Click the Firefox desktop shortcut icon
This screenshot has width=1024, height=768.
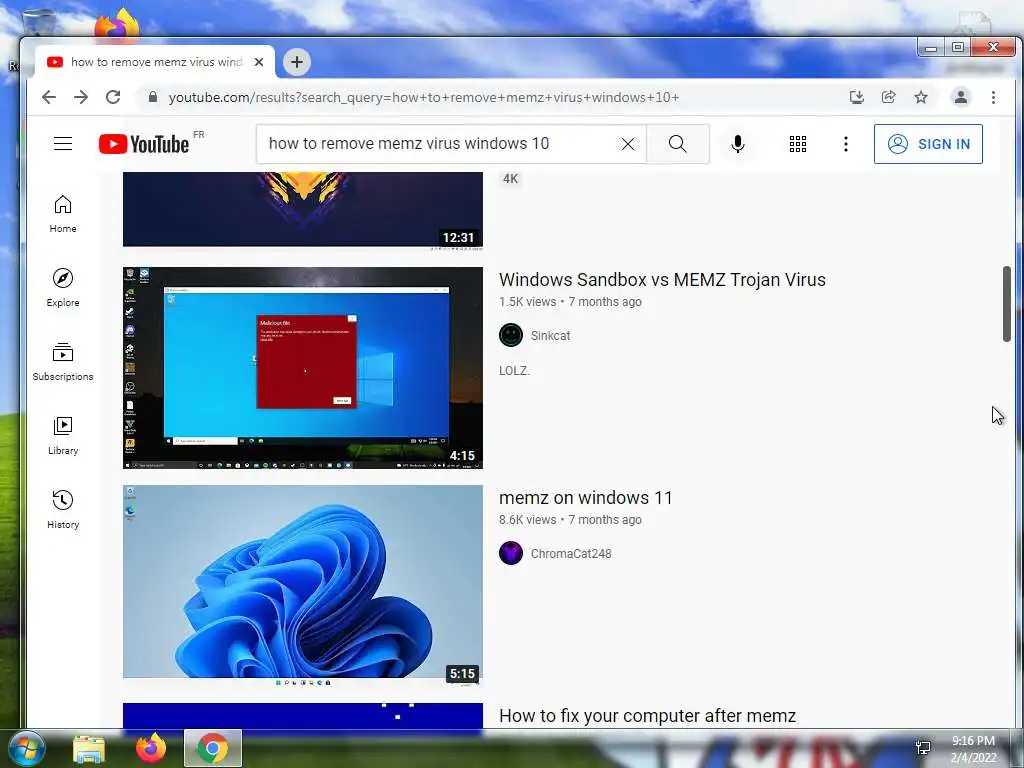pos(118,25)
